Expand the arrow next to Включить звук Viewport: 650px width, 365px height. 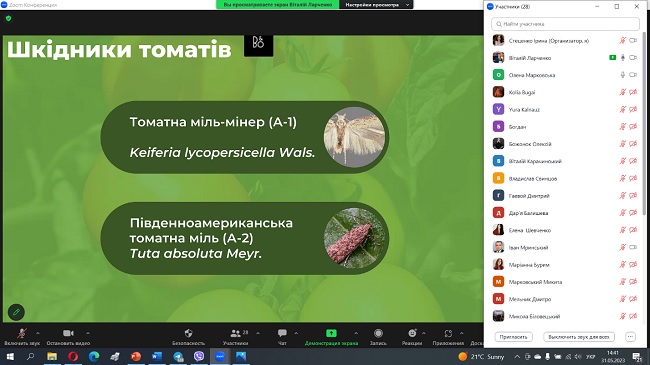(38, 333)
